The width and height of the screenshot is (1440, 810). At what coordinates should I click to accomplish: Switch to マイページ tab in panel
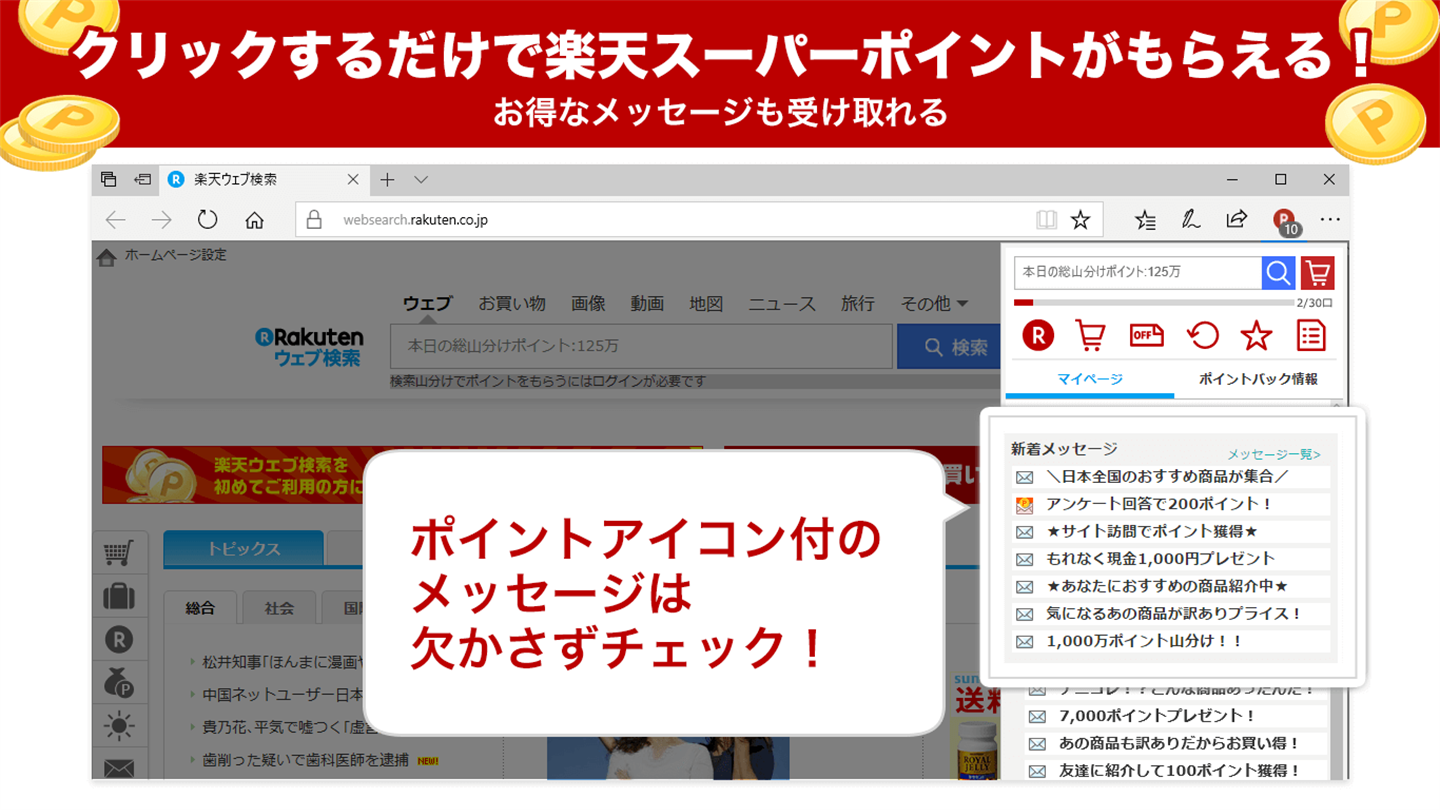[1090, 379]
